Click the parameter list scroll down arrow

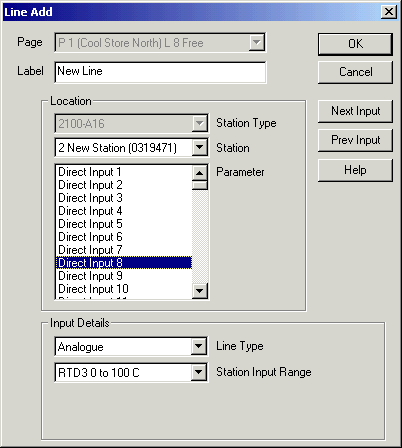tap(200, 290)
